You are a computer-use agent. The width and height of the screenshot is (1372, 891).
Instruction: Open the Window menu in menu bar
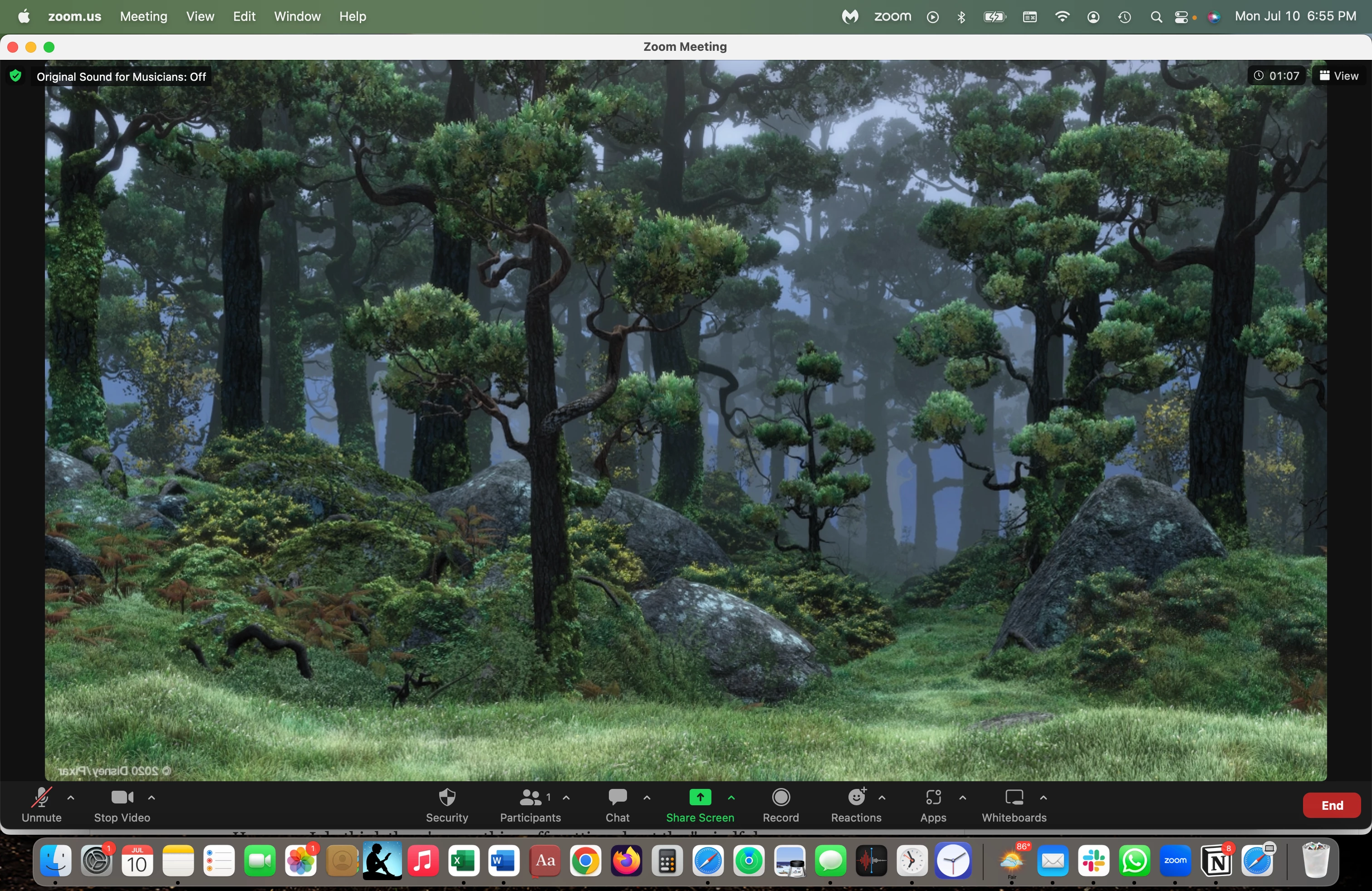pos(297,17)
